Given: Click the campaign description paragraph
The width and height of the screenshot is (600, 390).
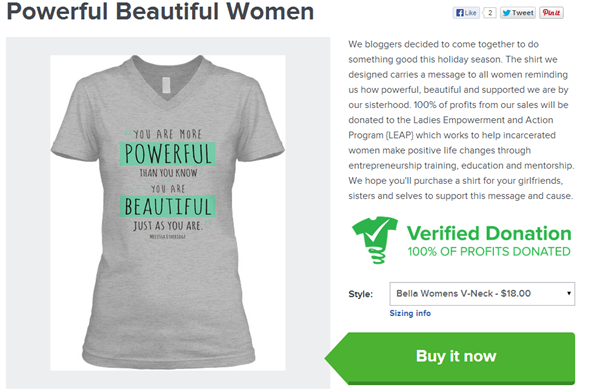Looking at the screenshot, I should click(x=461, y=120).
